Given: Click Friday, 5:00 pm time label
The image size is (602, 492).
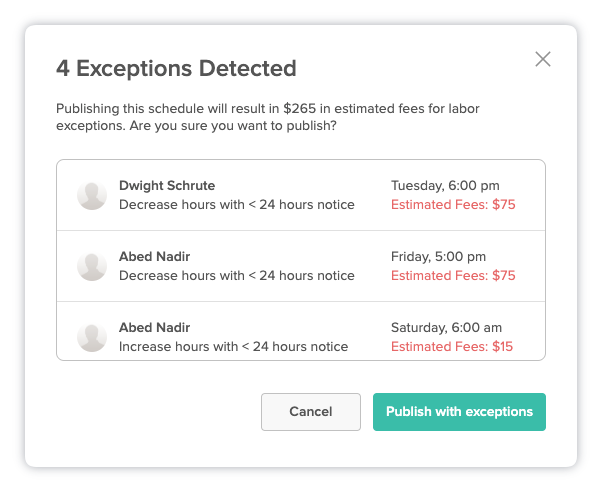Looking at the screenshot, I should click(438, 257).
